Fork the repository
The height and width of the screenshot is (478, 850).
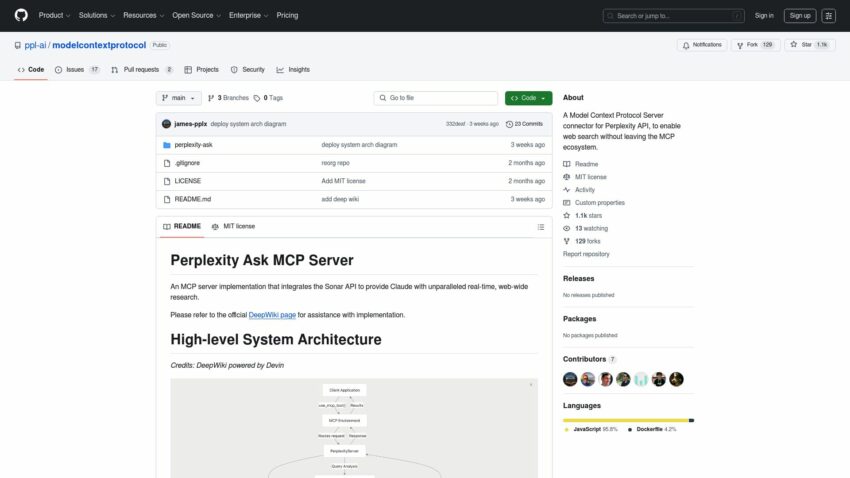point(756,45)
